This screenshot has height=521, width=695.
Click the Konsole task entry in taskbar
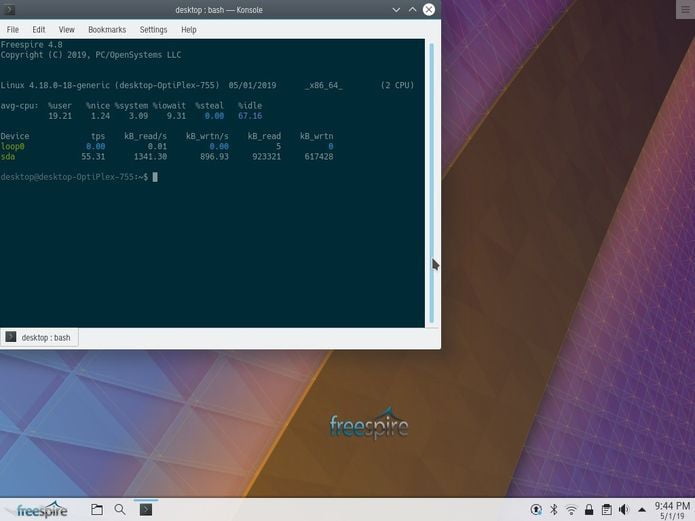146,510
